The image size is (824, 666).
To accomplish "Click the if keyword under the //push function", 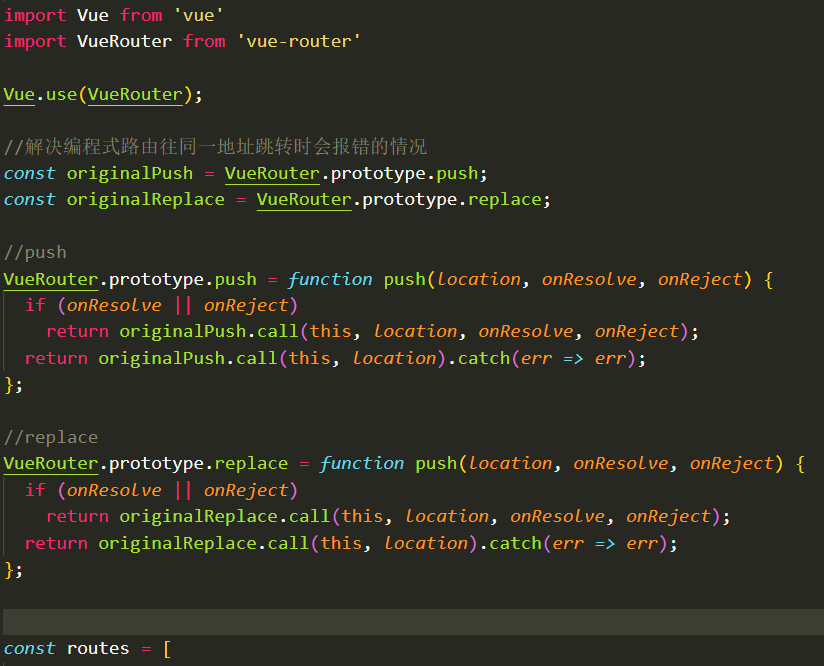I will click(x=35, y=305).
